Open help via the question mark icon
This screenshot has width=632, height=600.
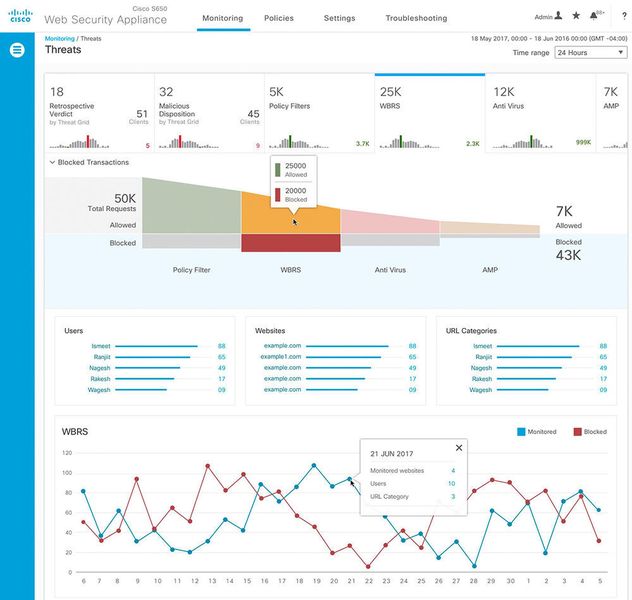click(624, 17)
